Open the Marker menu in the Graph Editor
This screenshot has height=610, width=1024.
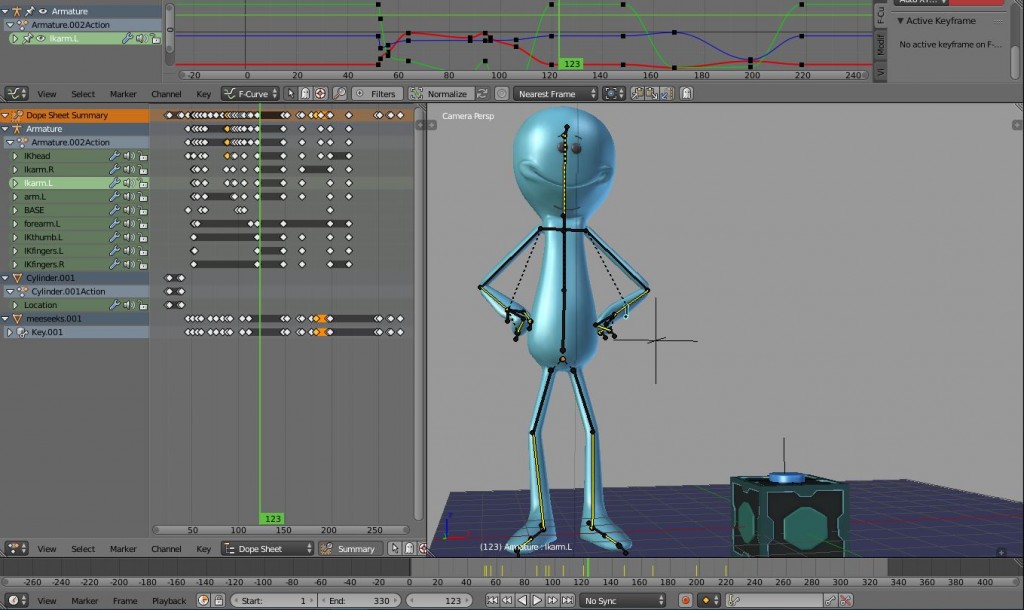pyautogui.click(x=123, y=92)
